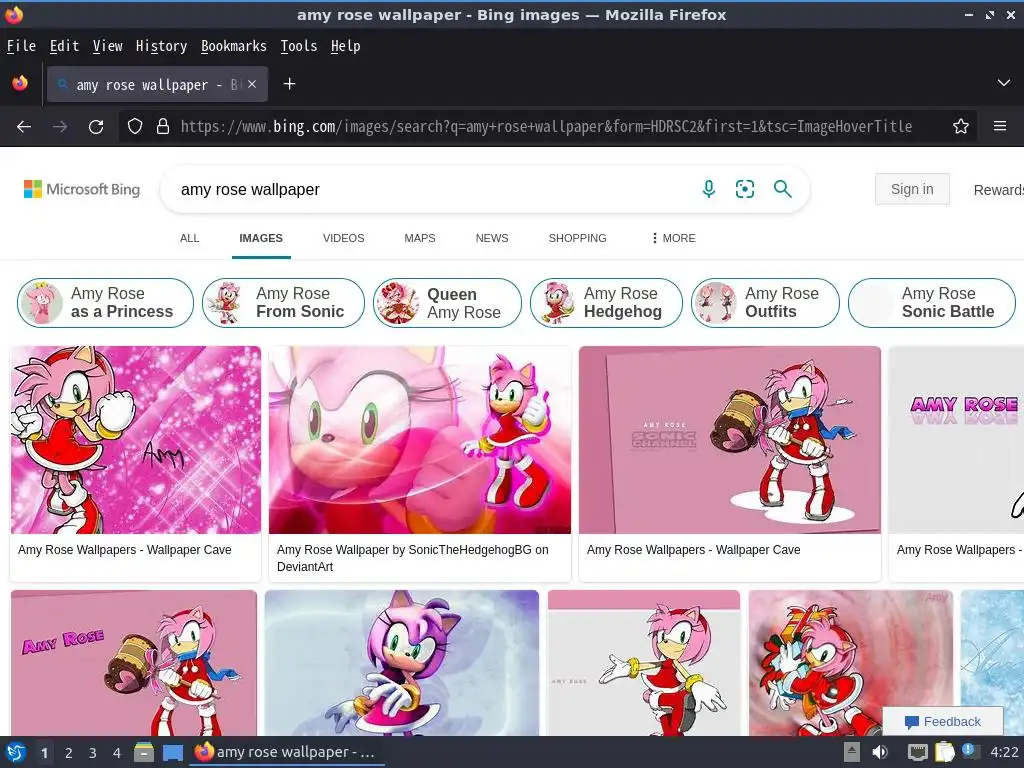
Task: Click the amy rose wallpaper taskbar window entry
Action: (x=286, y=752)
